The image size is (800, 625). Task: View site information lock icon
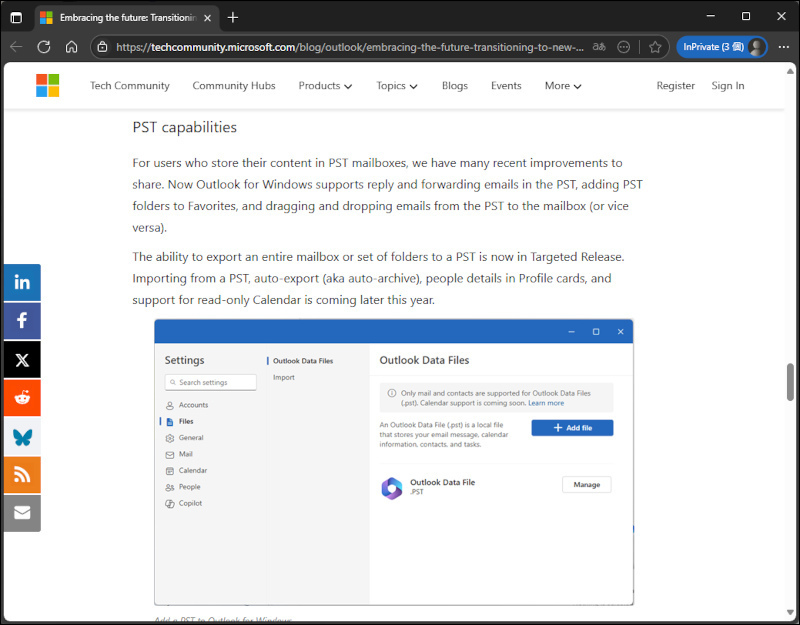coord(103,47)
